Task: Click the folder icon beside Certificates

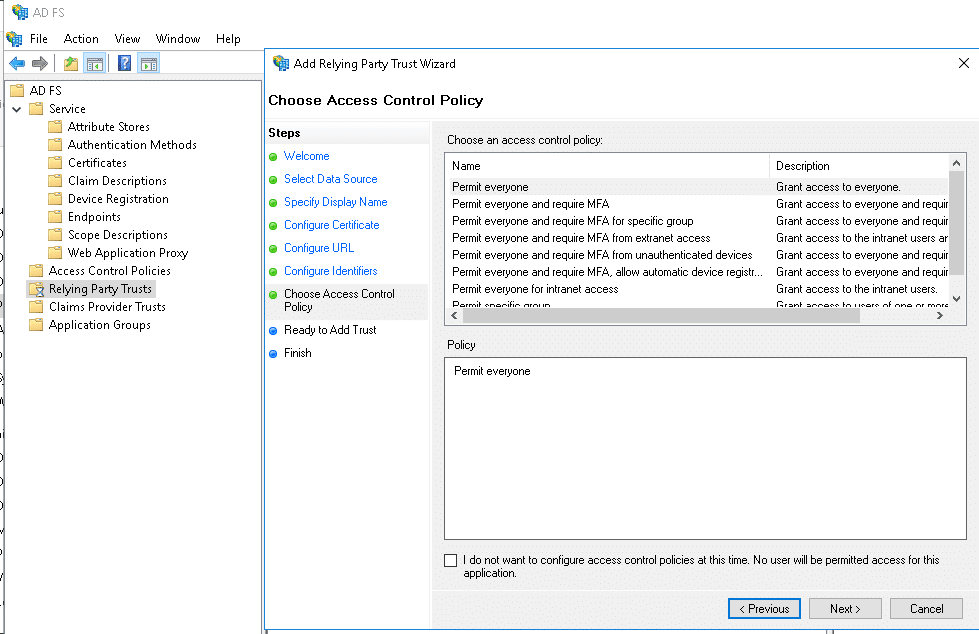Action: 55,163
